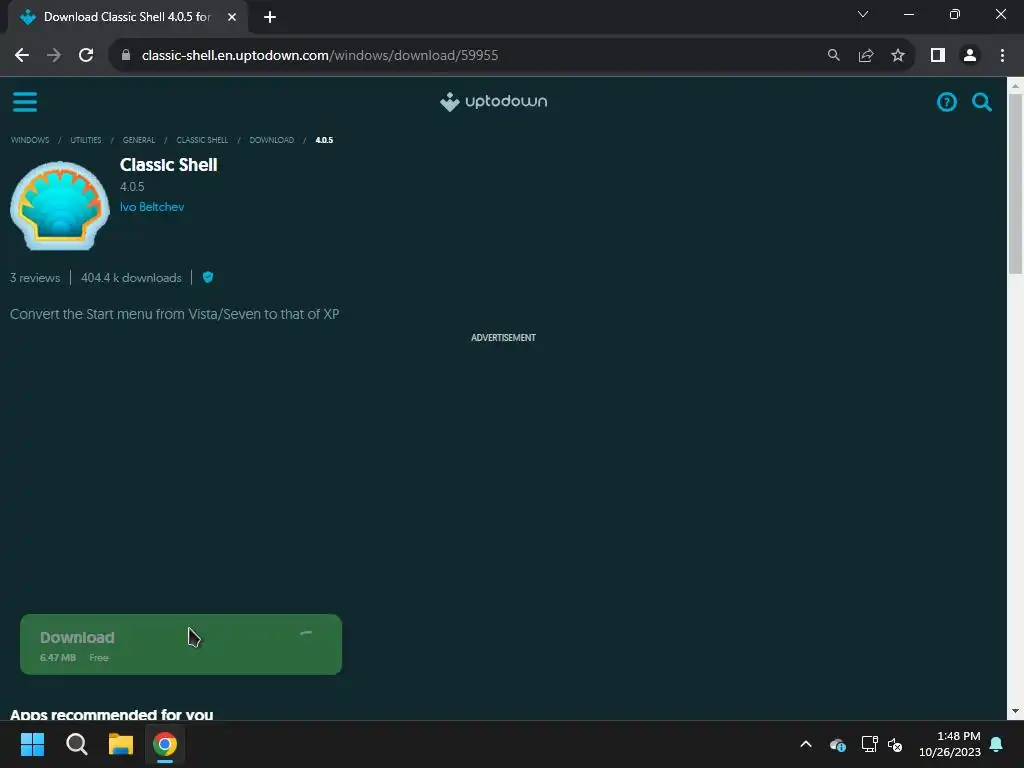Viewport: 1024px width, 768px height.
Task: Click the Classic Shell title heading
Action: 168,165
